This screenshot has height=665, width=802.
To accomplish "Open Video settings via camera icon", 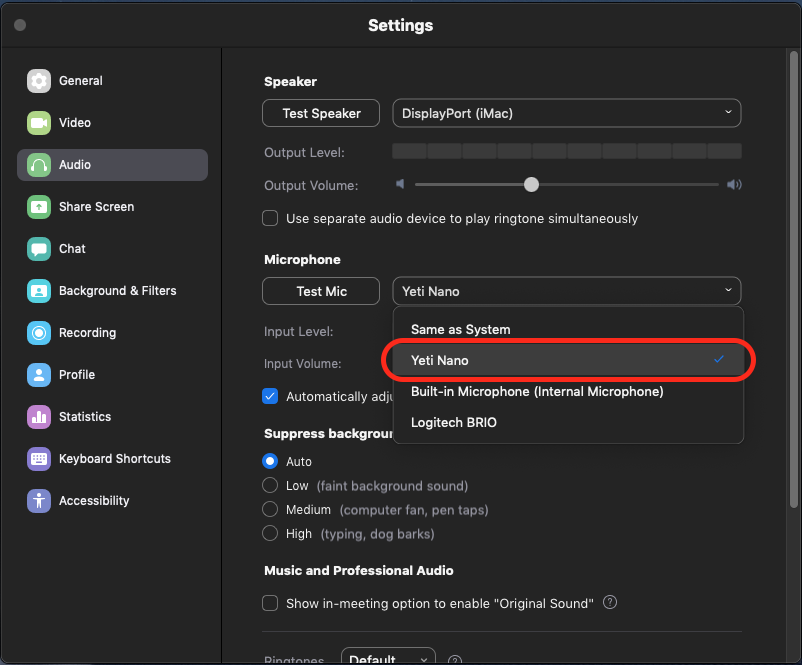I will tap(39, 123).
